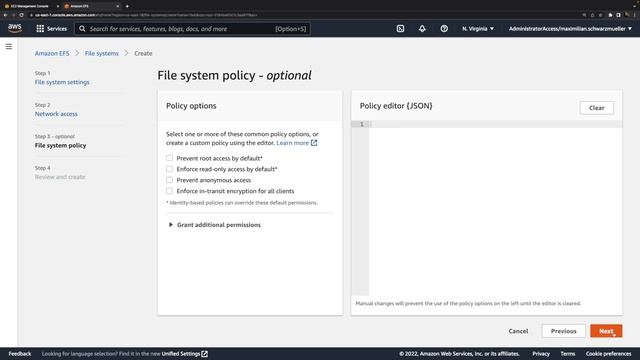Reload the page with the browser refresh icon
The height and width of the screenshot is (360, 640).
pos(21,15)
